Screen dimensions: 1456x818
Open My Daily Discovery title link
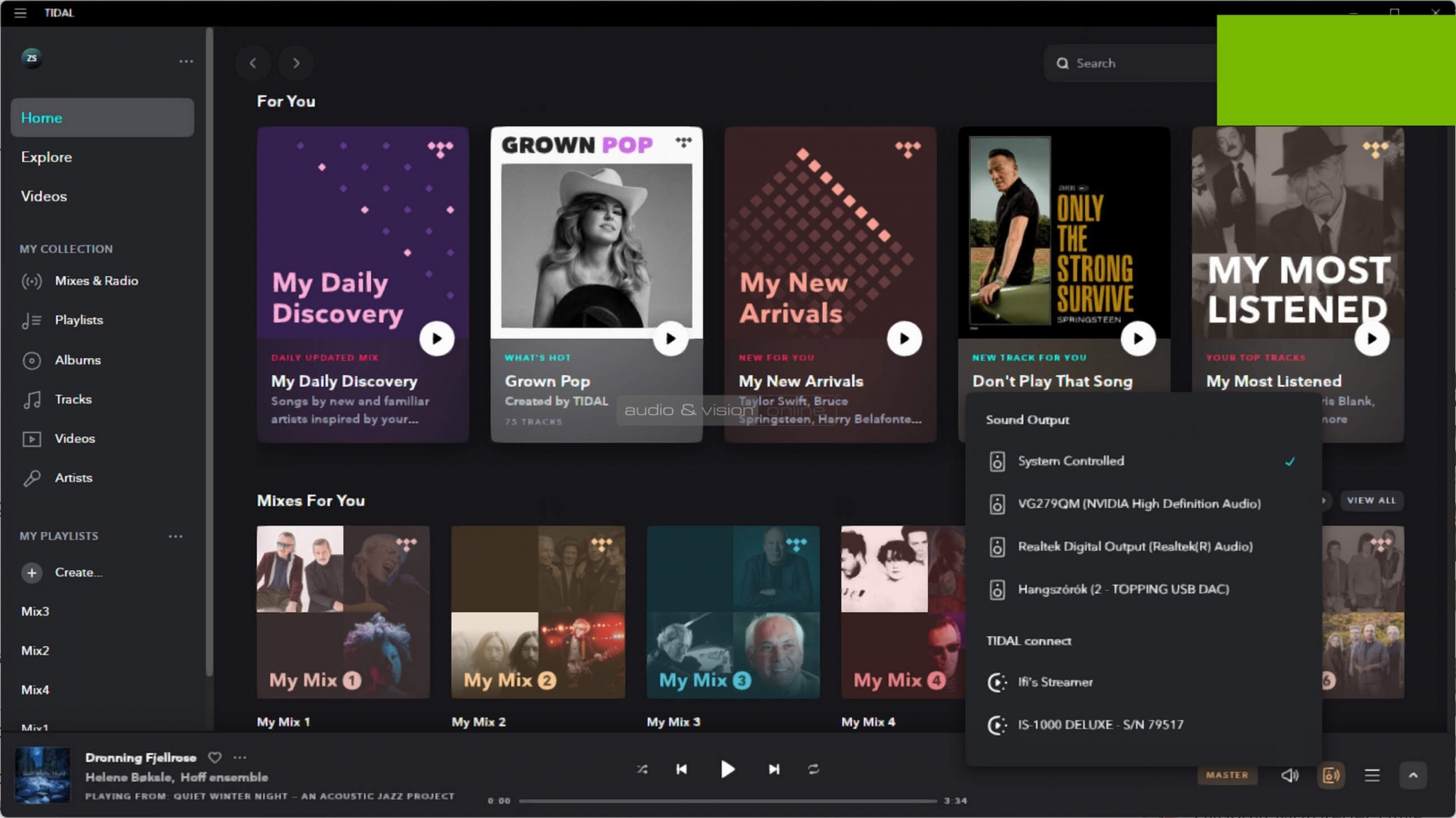(344, 381)
